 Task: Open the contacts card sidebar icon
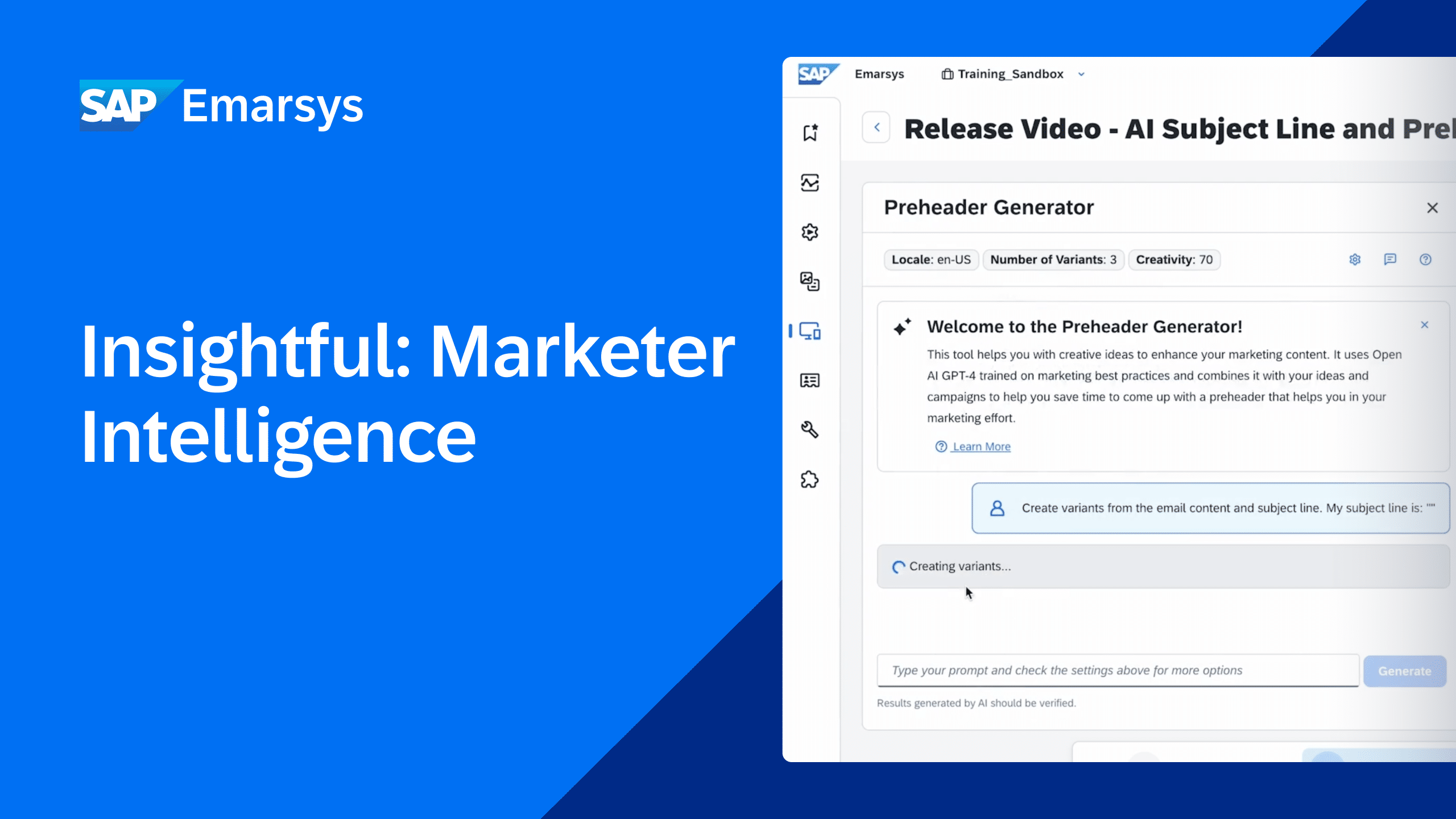point(810,380)
